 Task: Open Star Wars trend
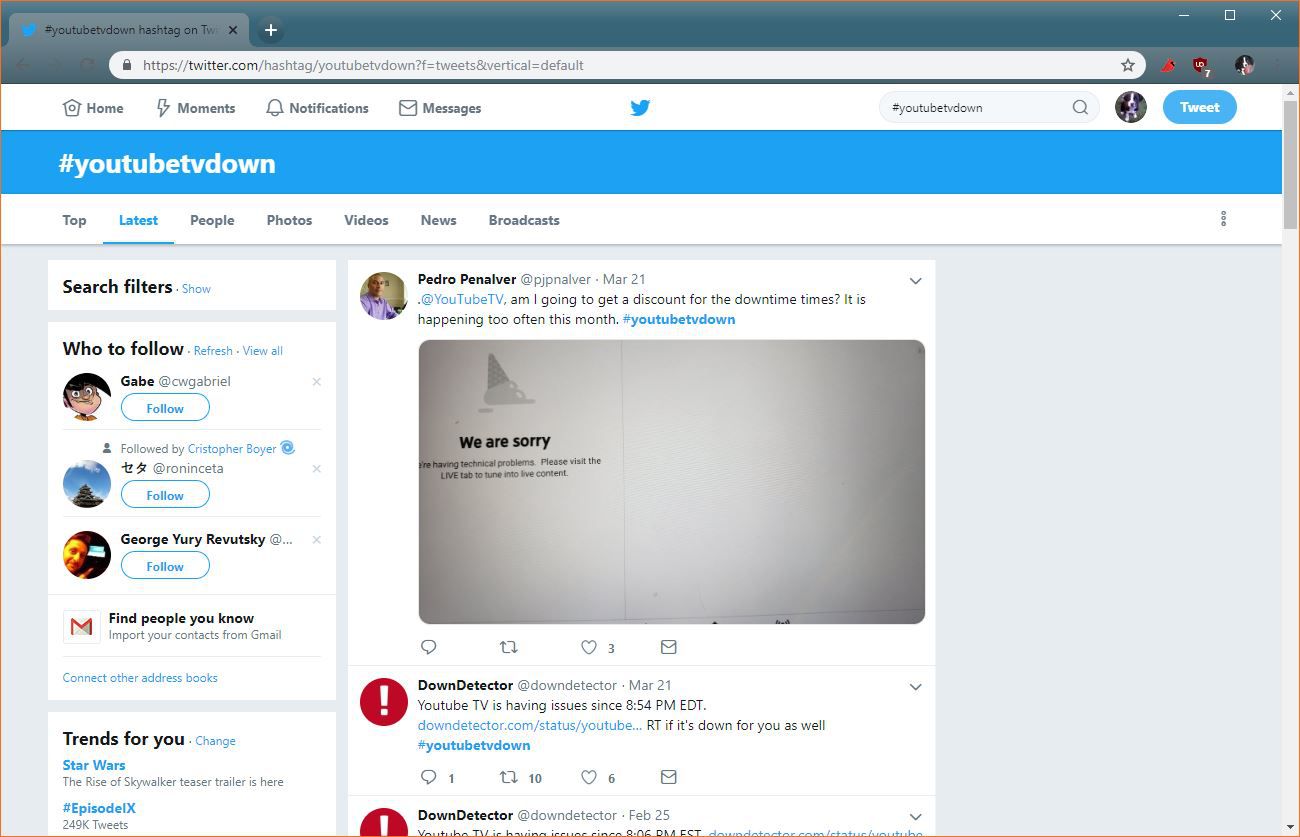coord(94,765)
